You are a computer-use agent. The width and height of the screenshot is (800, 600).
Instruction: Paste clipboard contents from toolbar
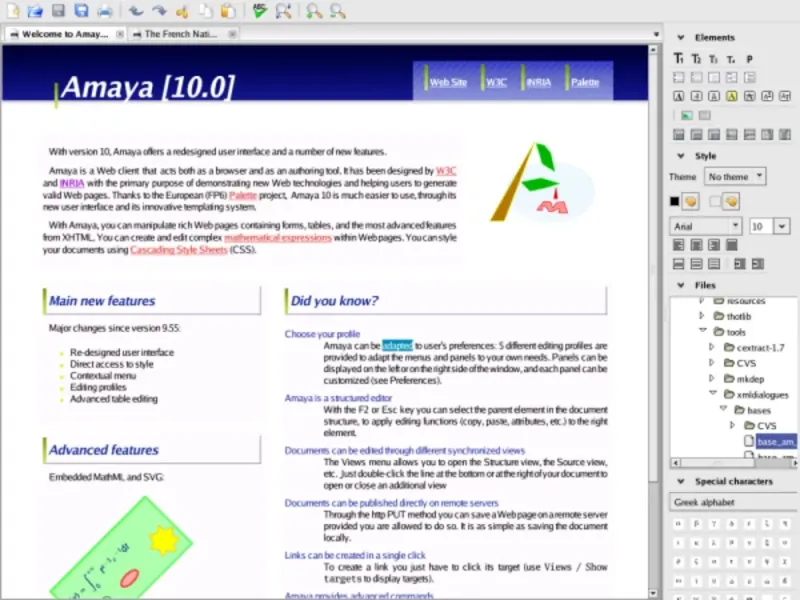click(x=229, y=10)
